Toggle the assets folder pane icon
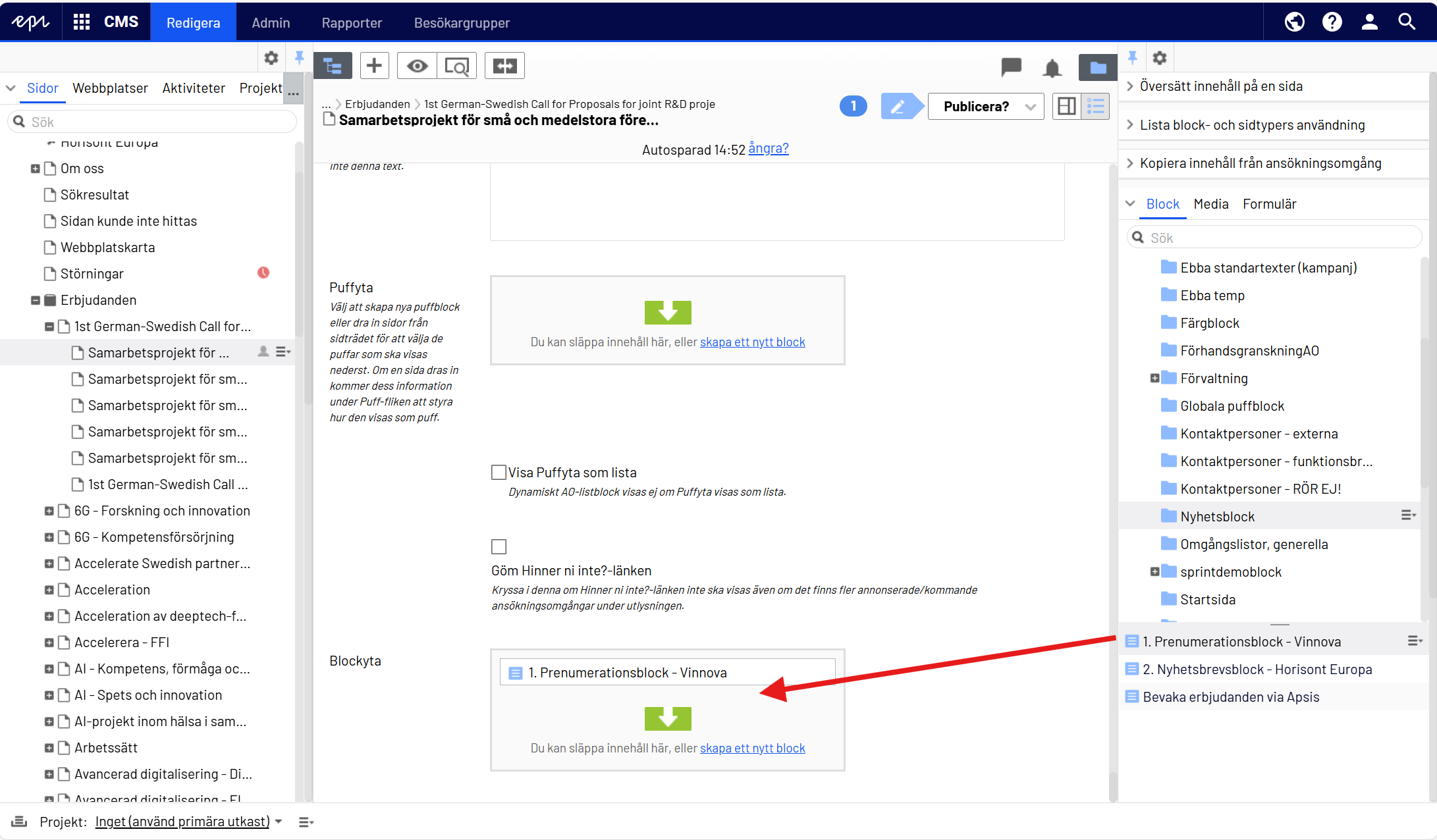This screenshot has height=840, width=1437. pos(1097,67)
